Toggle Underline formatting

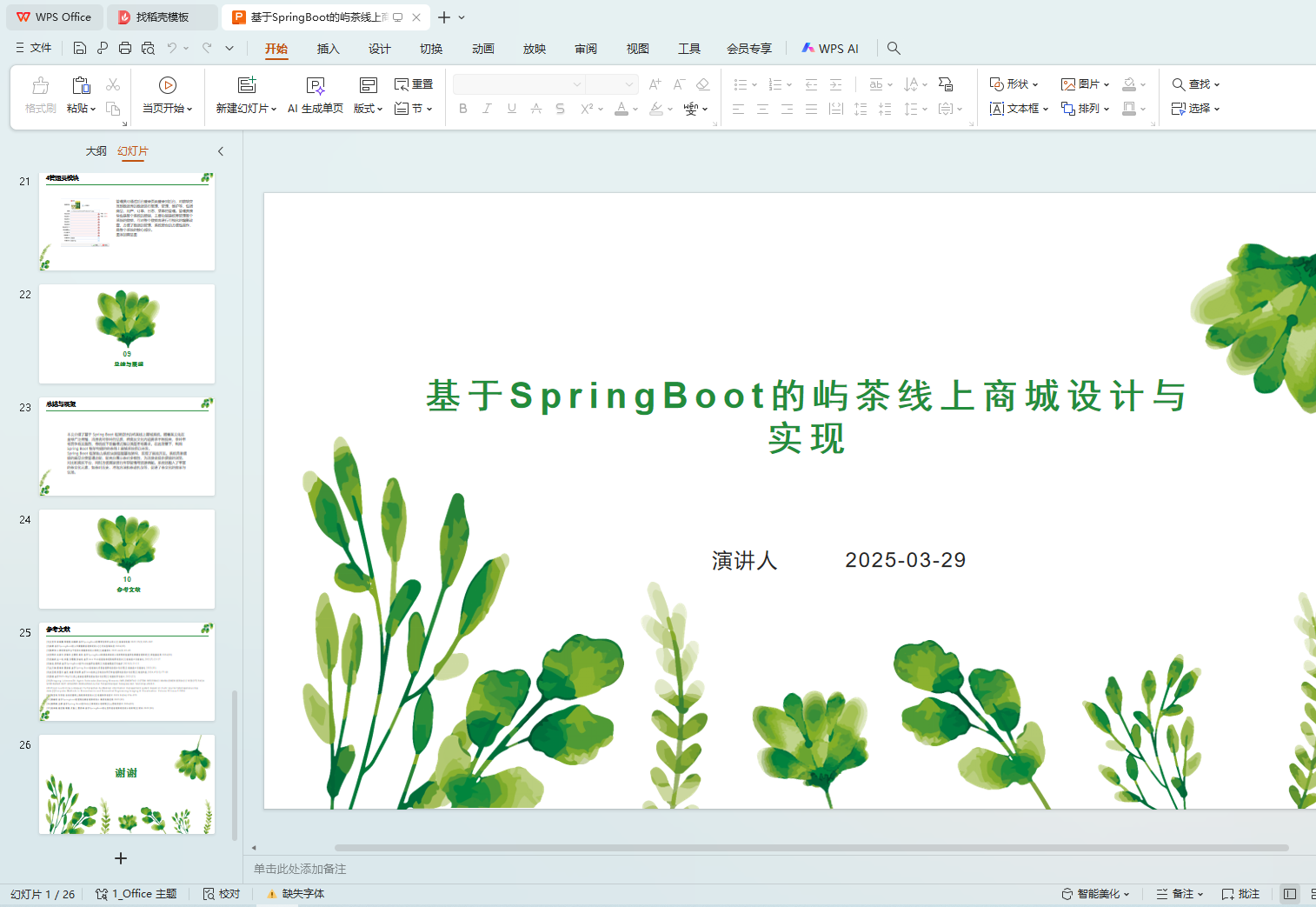click(x=512, y=109)
